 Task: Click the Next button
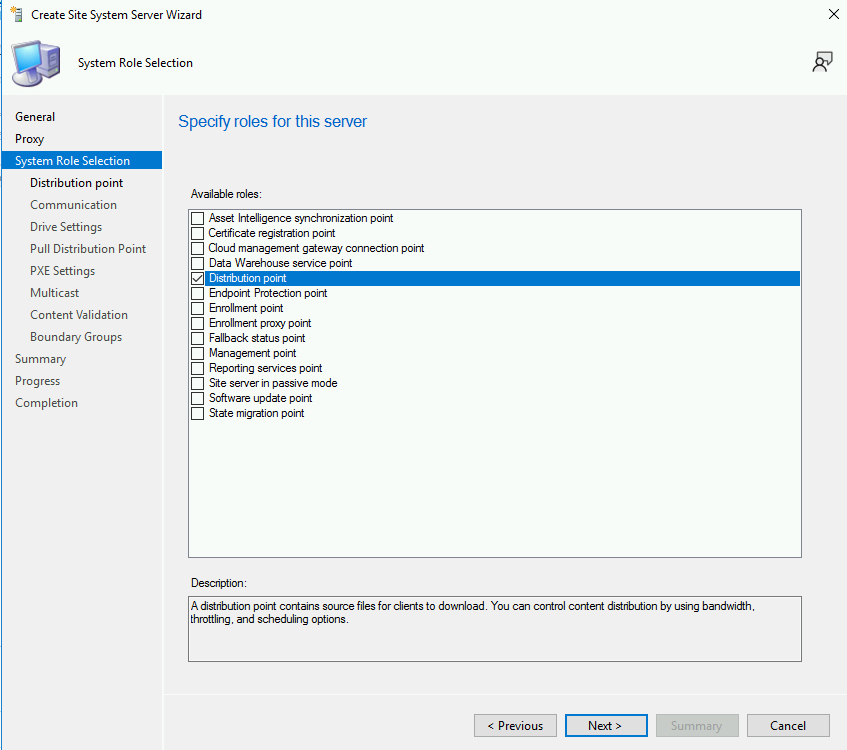pyautogui.click(x=605, y=726)
